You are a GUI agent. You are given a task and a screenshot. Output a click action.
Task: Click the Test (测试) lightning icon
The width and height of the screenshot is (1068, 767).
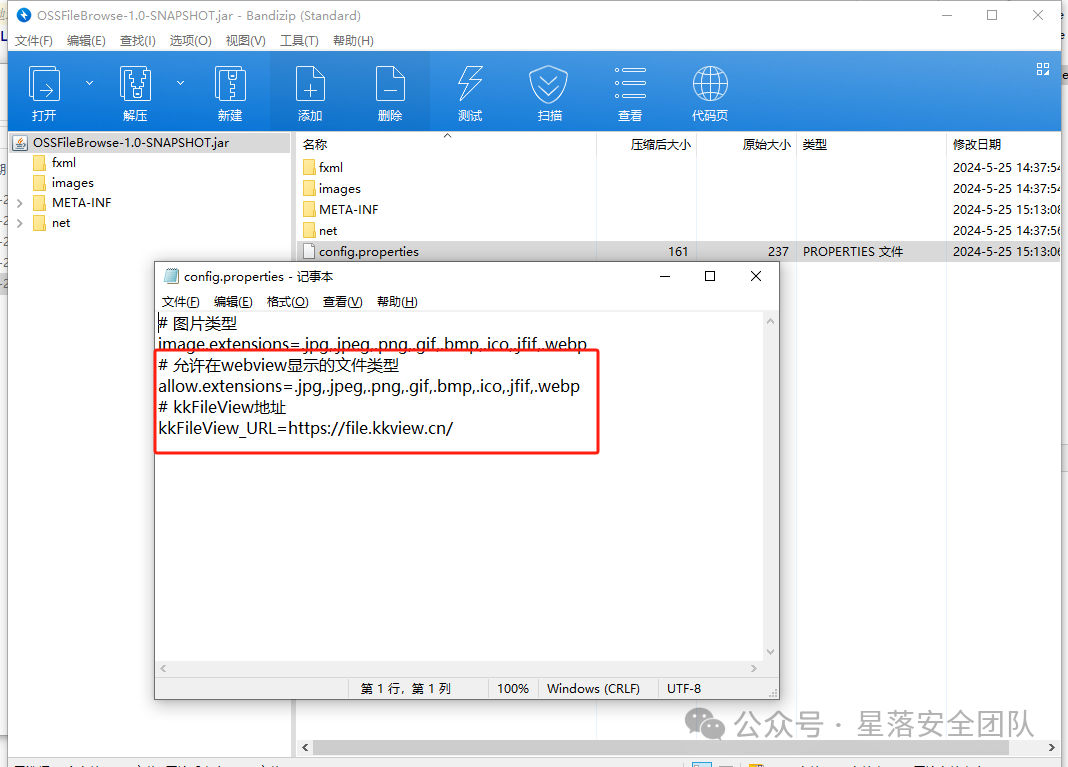tap(470, 84)
